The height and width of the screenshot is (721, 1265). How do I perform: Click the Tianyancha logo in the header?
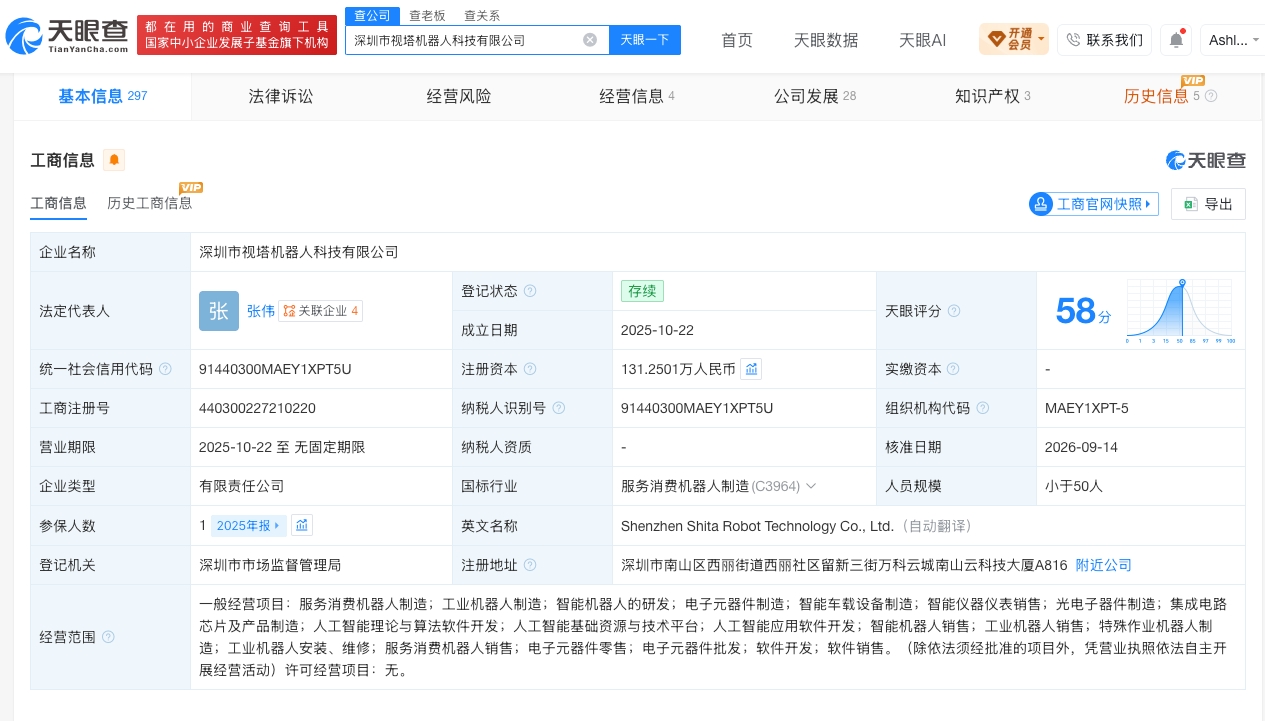67,36
